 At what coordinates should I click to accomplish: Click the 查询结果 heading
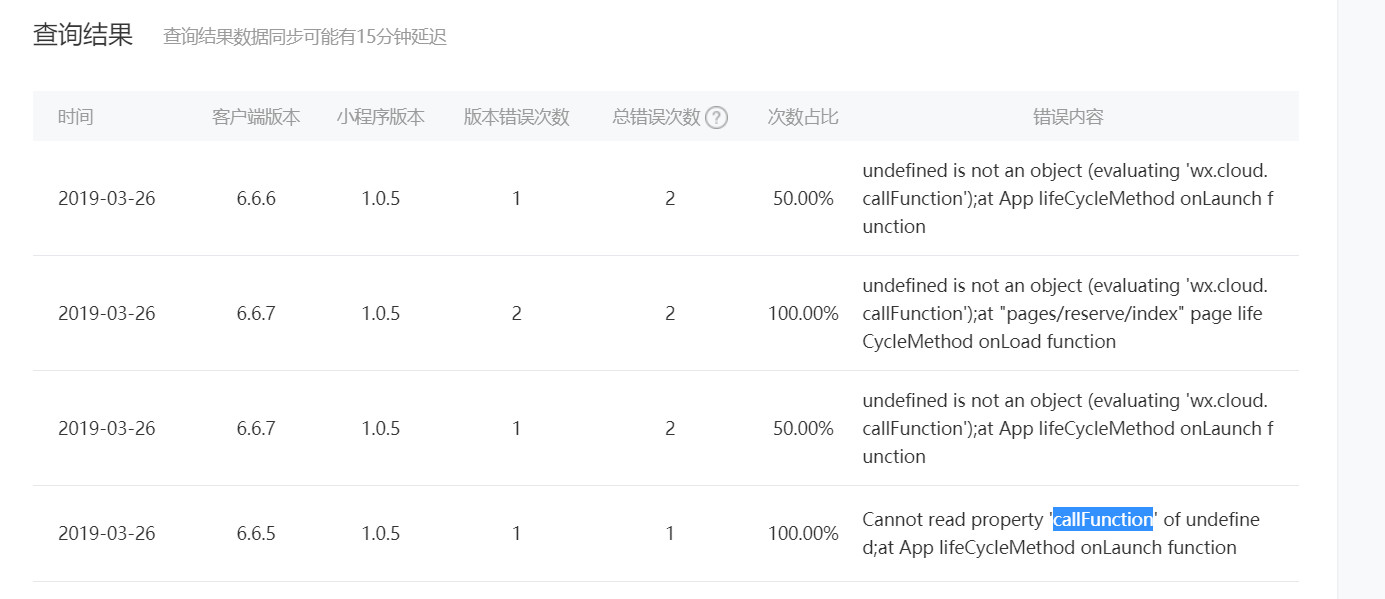(83, 36)
